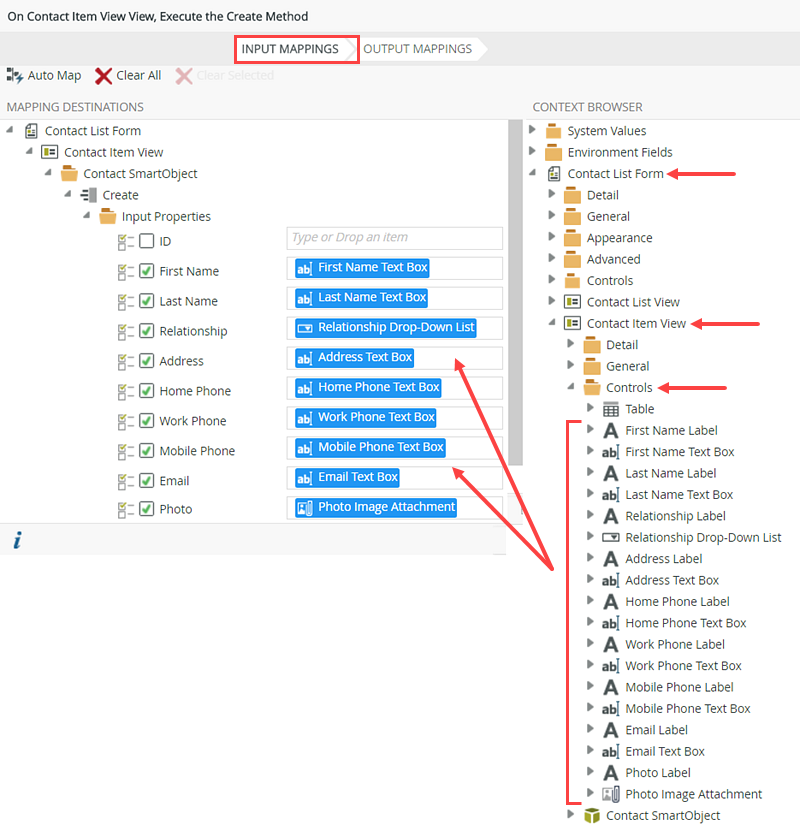The height and width of the screenshot is (825, 800).
Task: Select the Contact List Form icon in Context Browser
Action: 554,173
